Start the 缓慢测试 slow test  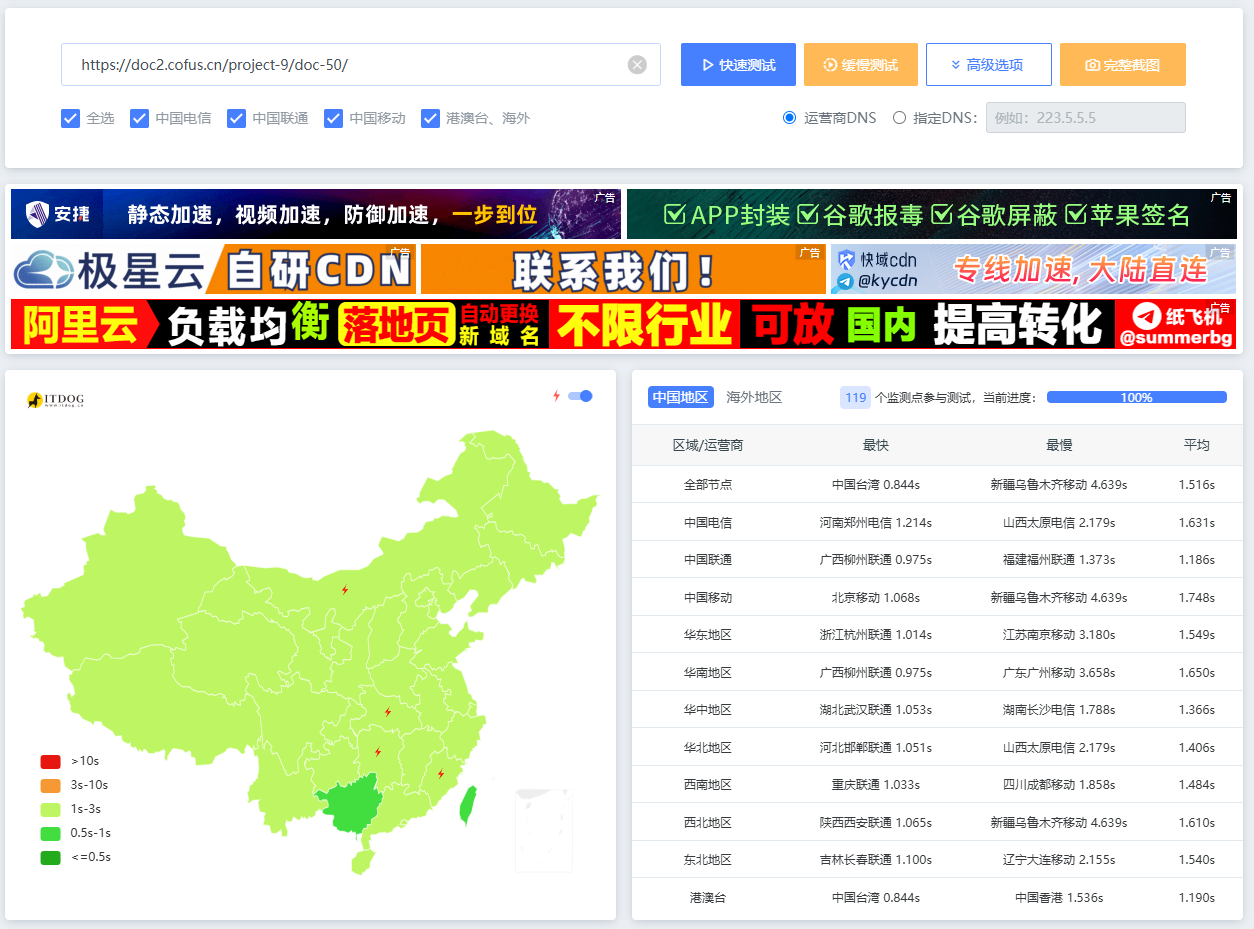coord(861,65)
